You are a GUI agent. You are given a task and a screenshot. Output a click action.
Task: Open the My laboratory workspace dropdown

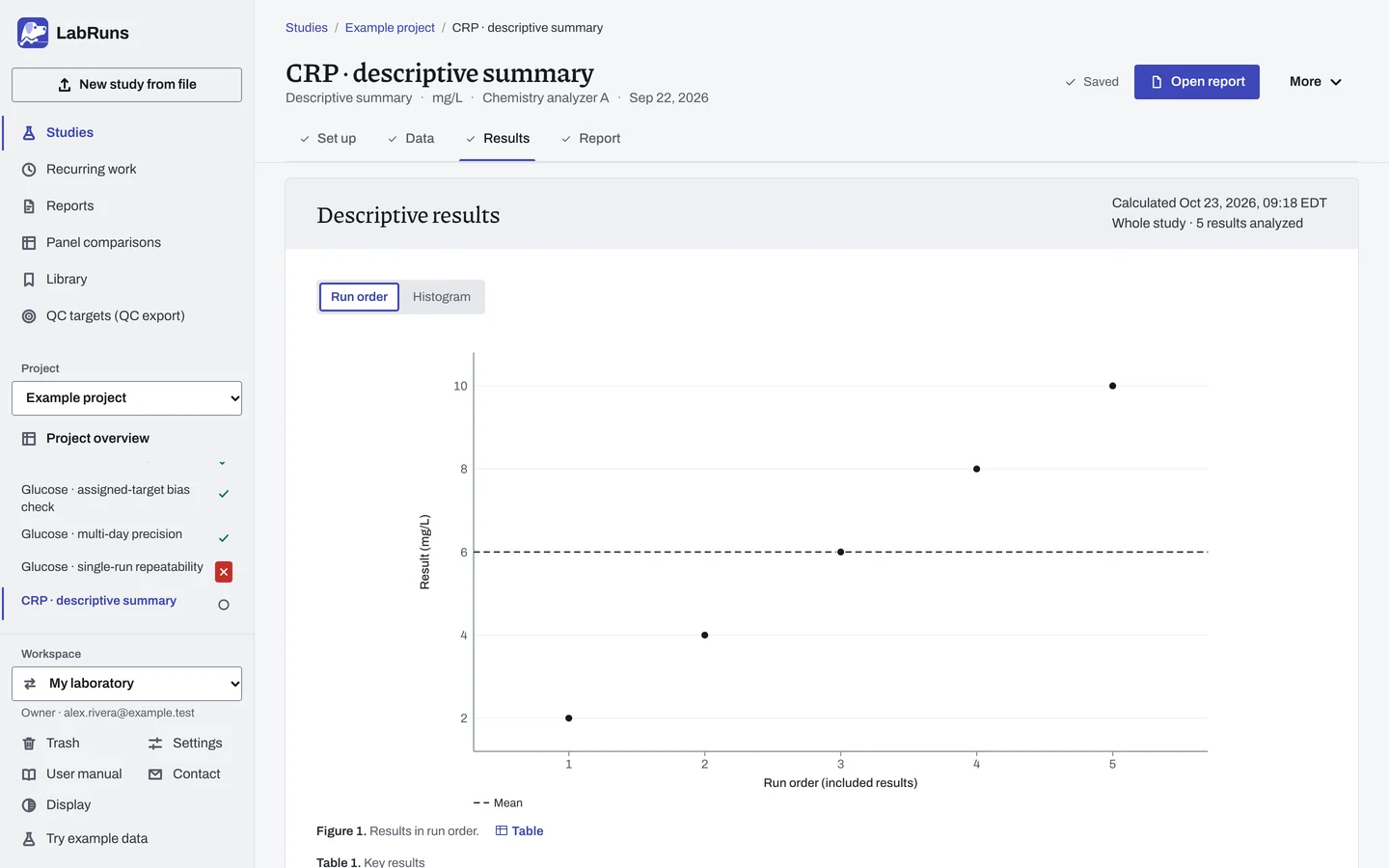click(x=126, y=684)
